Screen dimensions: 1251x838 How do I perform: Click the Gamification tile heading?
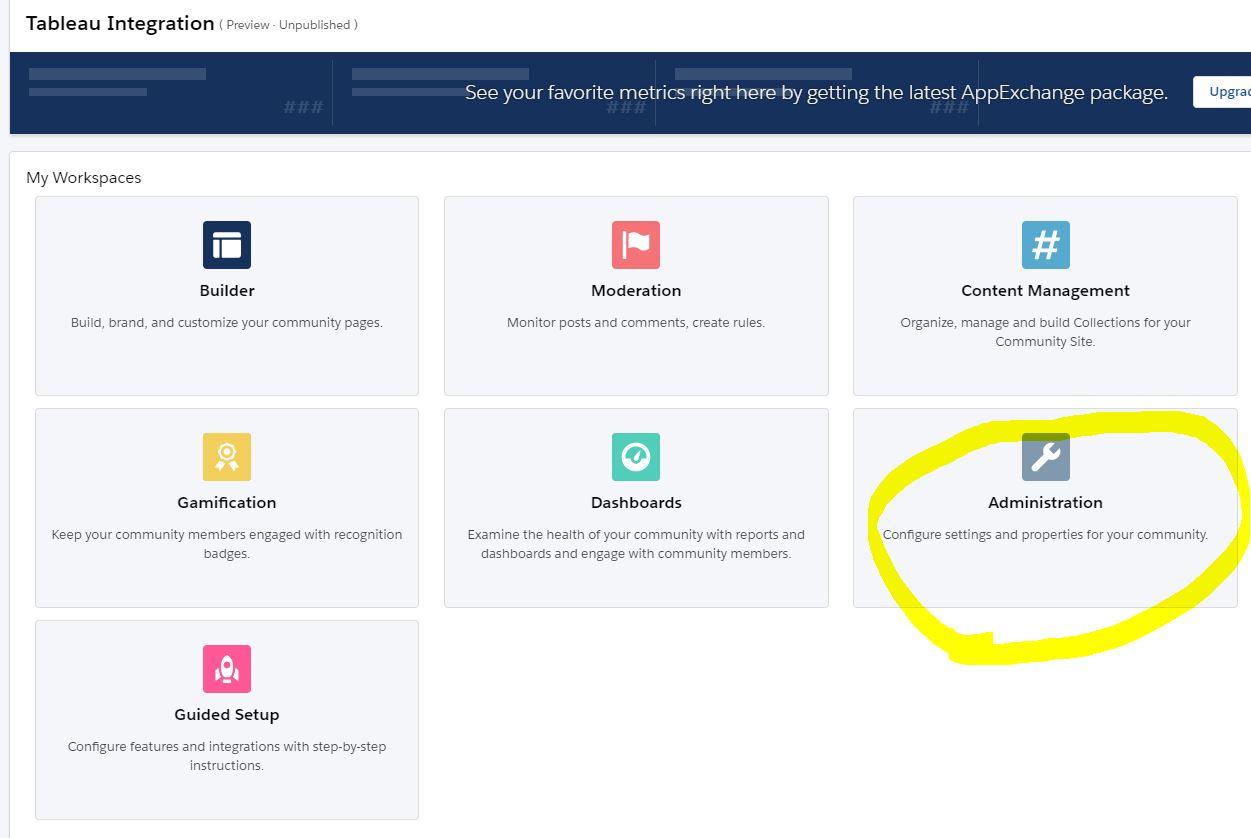click(227, 503)
